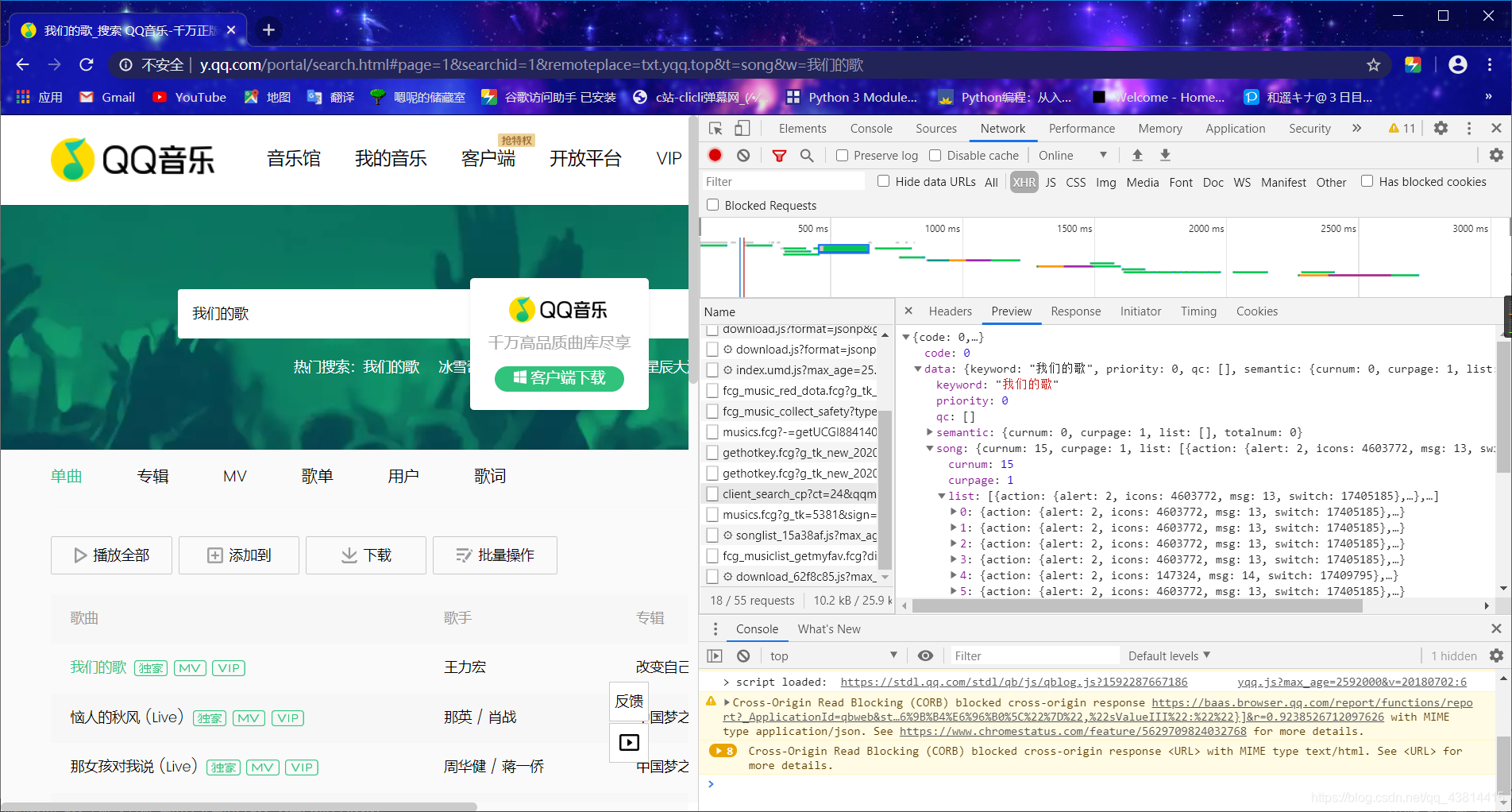Open the qblog.js script link in console

(x=1013, y=682)
